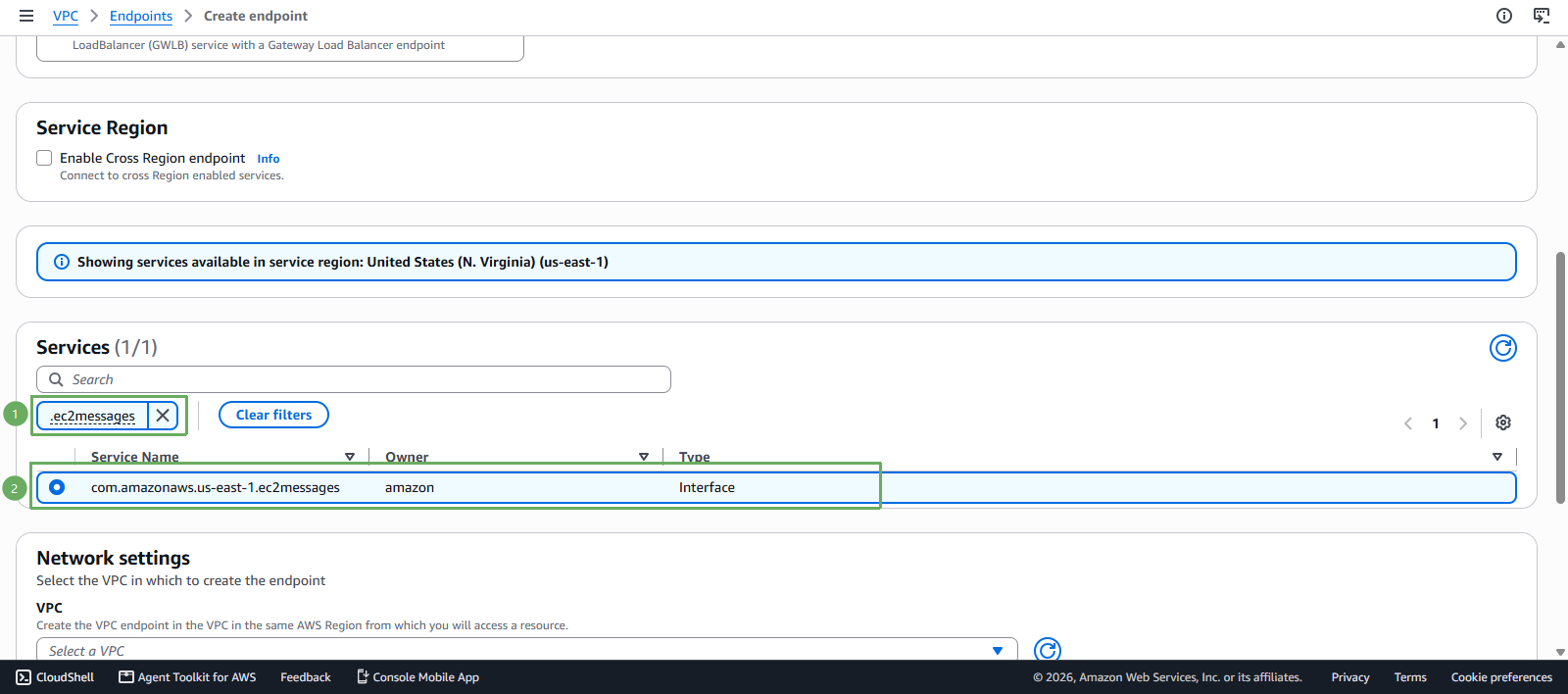The height and width of the screenshot is (694, 1568).
Task: Refresh the Services list
Action: pyautogui.click(x=1503, y=348)
